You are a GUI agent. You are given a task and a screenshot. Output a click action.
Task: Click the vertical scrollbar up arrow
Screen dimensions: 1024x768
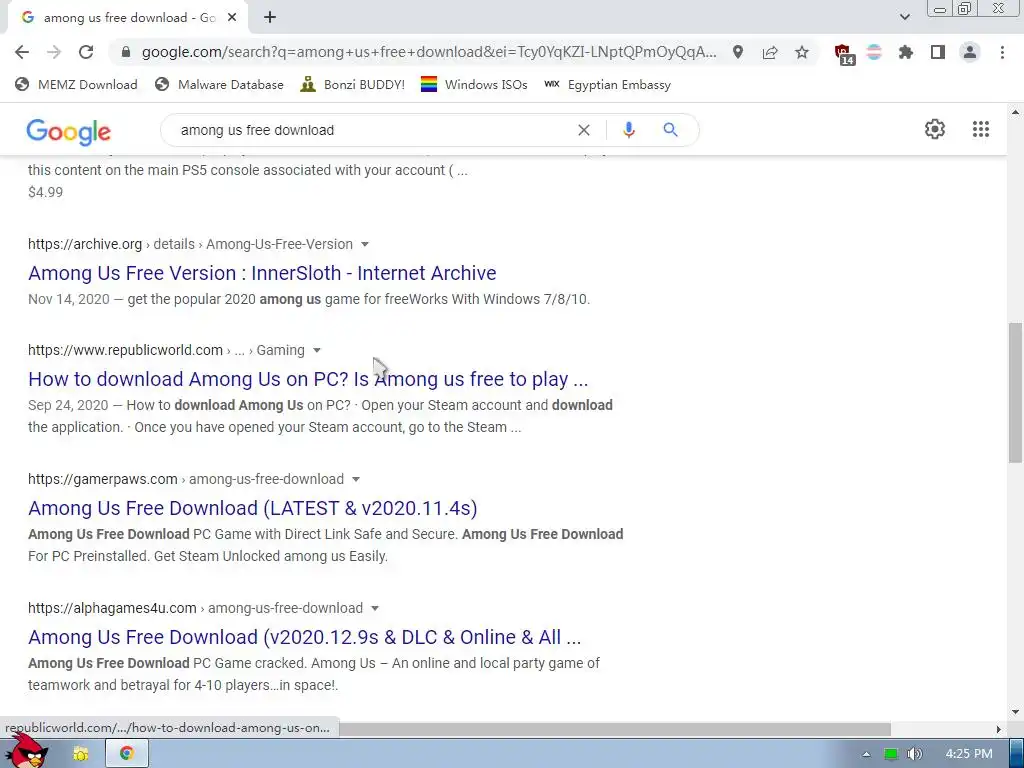click(x=1015, y=112)
